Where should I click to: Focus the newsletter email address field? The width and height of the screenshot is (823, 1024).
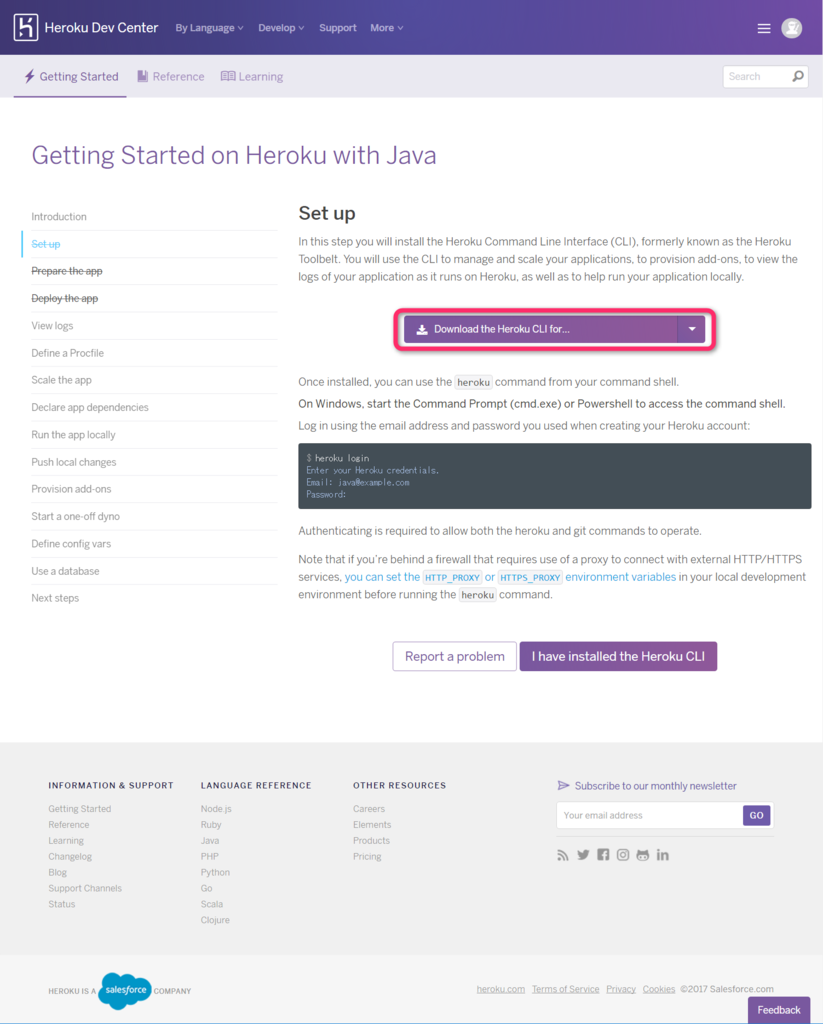coord(649,815)
